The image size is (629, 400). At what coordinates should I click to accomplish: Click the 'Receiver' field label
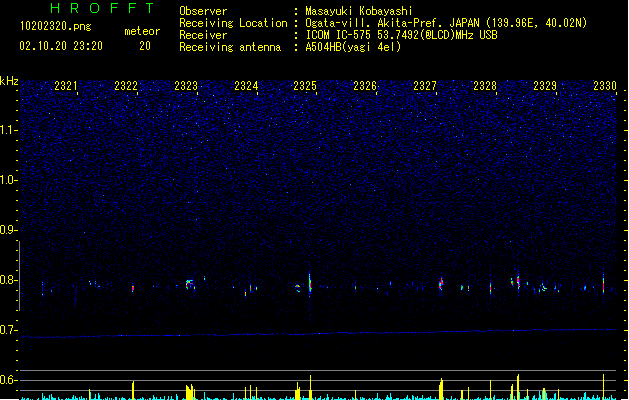point(203,35)
